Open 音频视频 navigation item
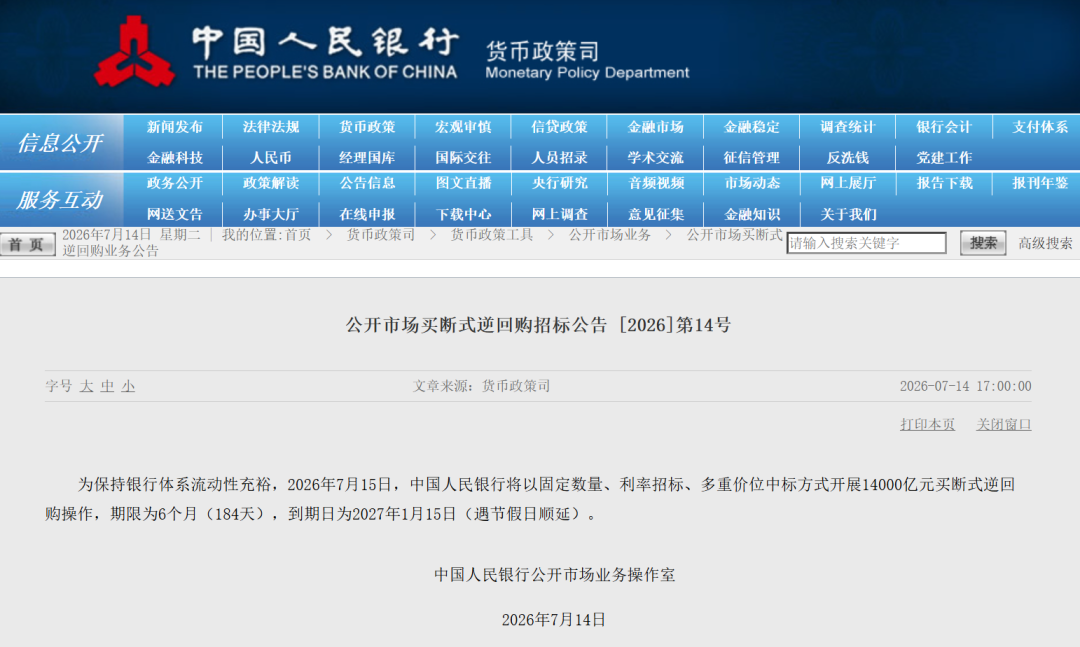 pos(656,183)
